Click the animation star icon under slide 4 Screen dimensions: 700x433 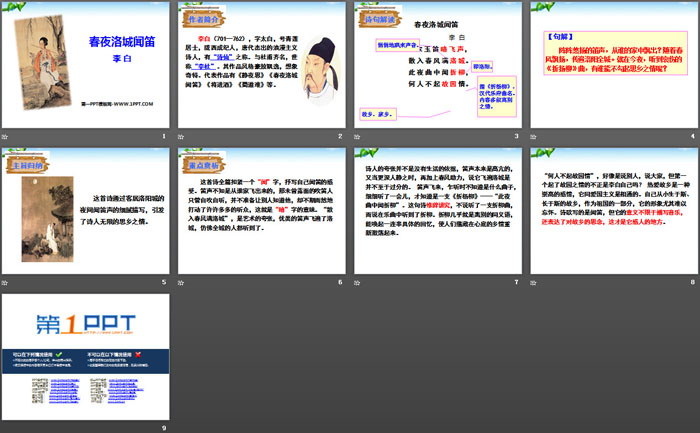click(533, 137)
